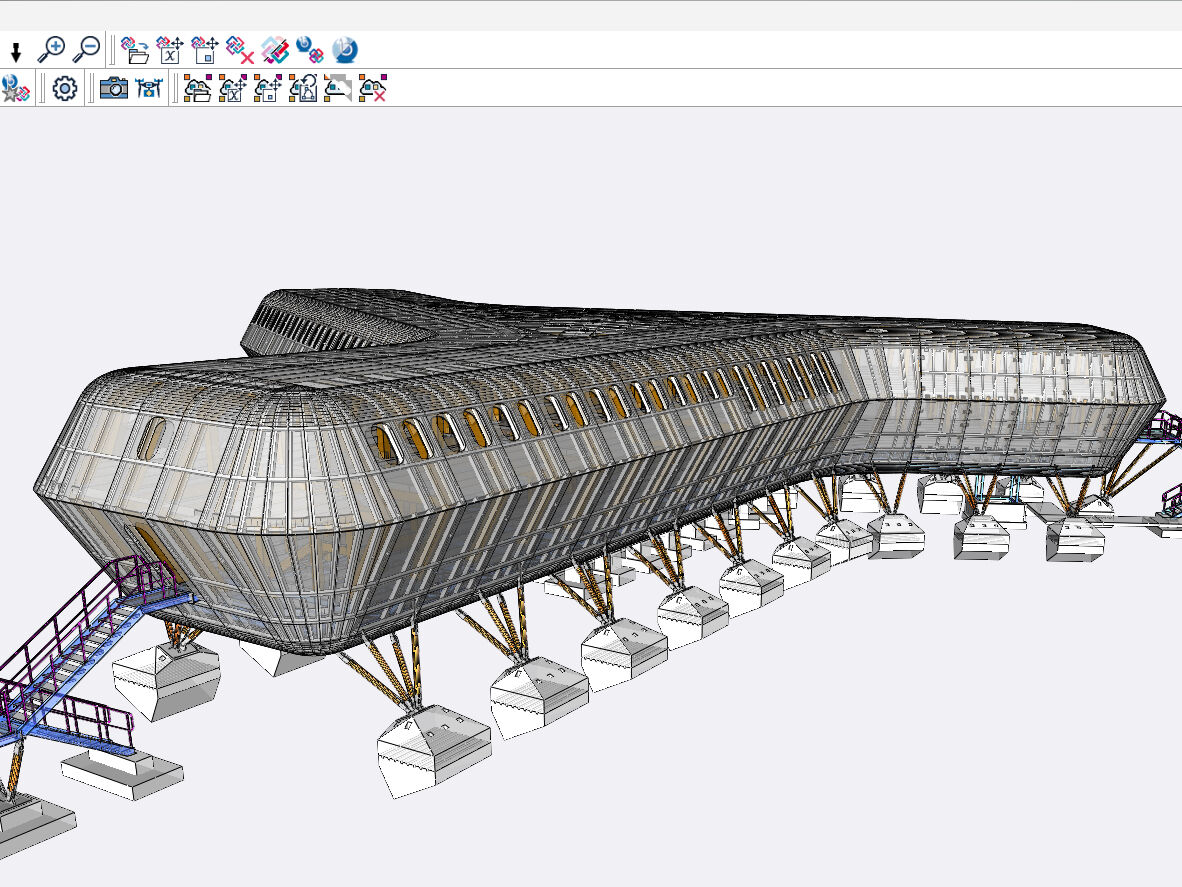
Task: Zoom in with the plus magnifier
Action: (51, 50)
